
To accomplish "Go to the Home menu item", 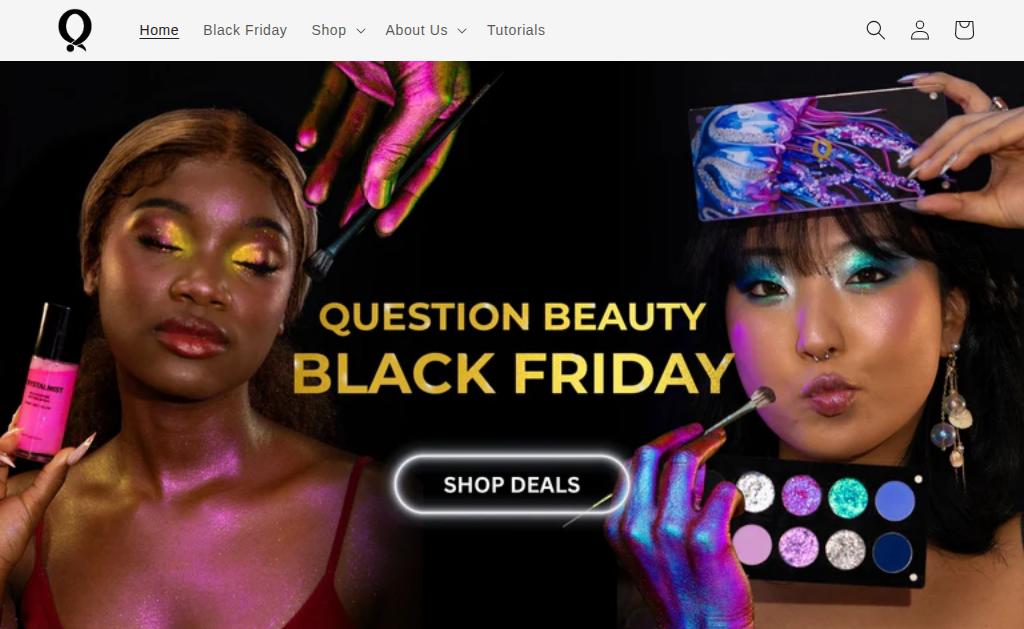I will tap(159, 30).
